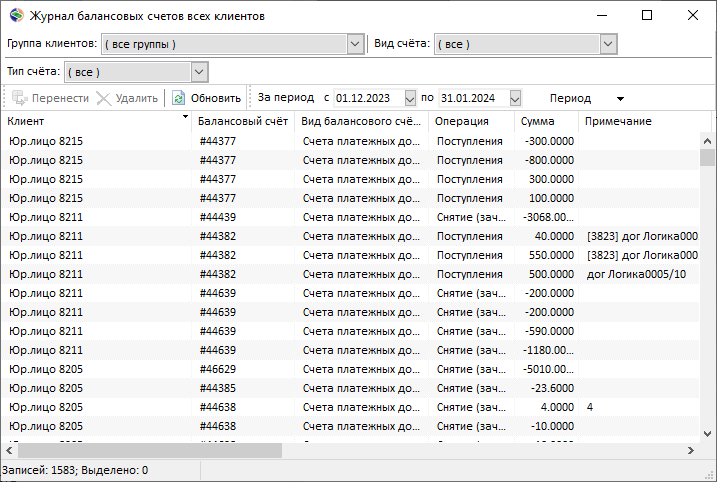Select the row with amount -590.0000
This screenshot has height=482, width=717.
350,331
